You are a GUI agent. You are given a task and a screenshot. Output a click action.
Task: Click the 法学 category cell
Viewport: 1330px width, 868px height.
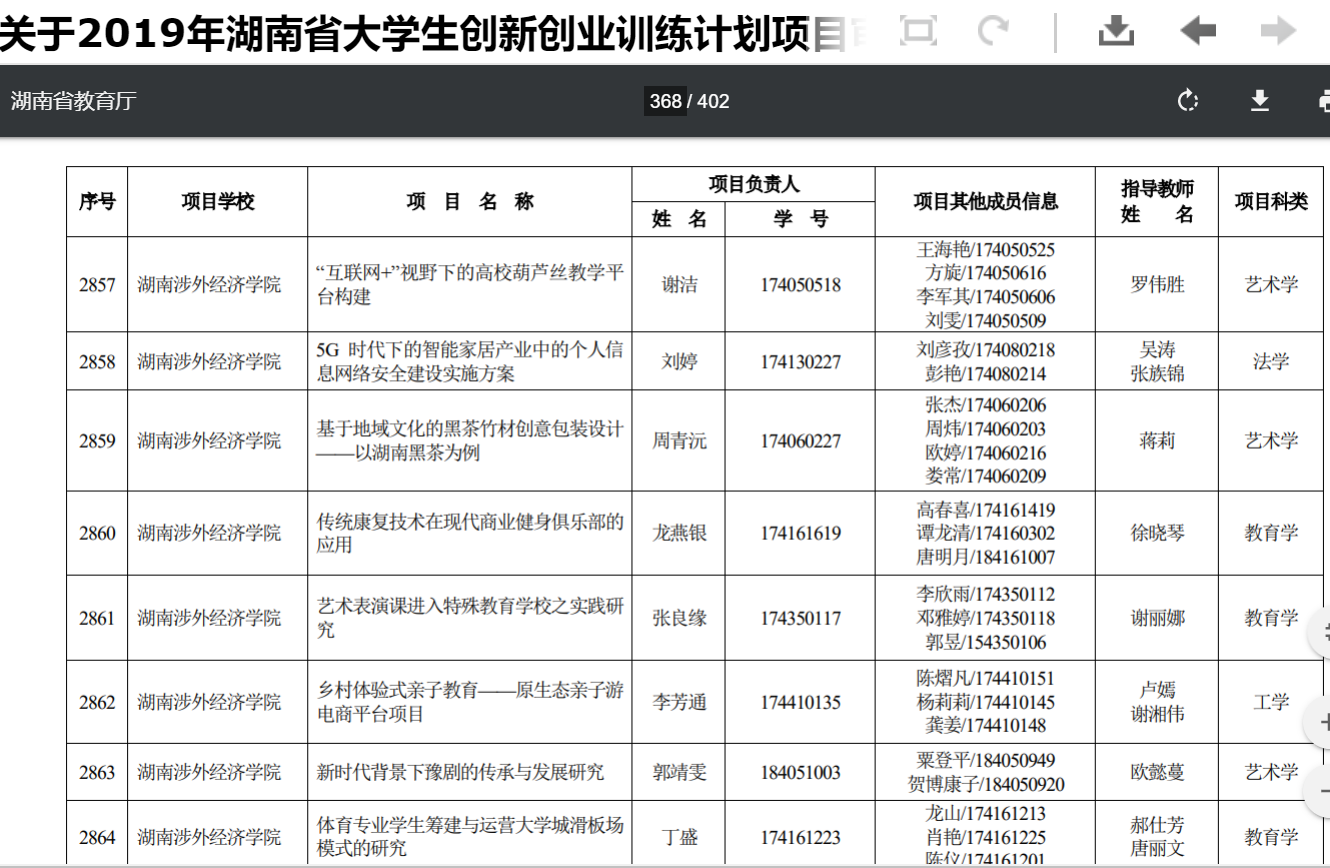click(x=1271, y=362)
